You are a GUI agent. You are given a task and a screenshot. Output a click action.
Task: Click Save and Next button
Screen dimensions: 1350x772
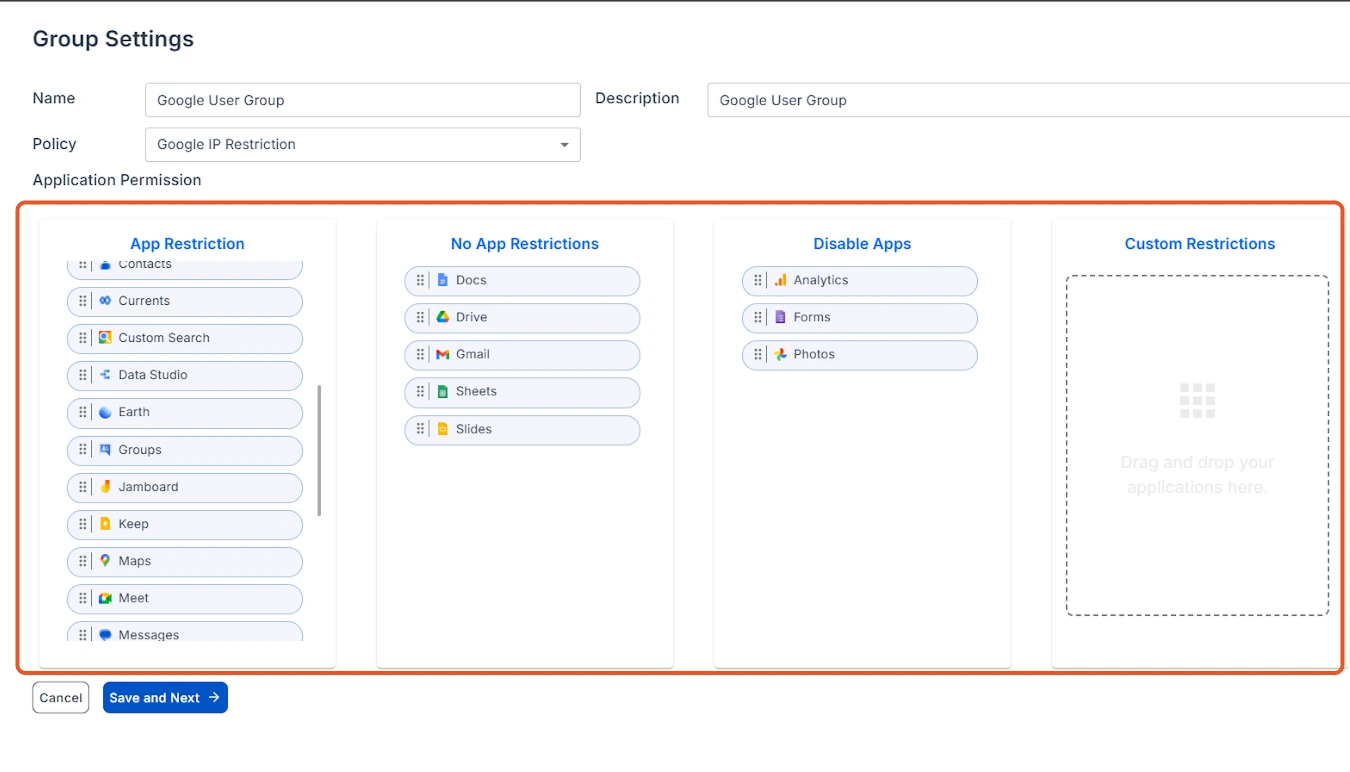[165, 698]
